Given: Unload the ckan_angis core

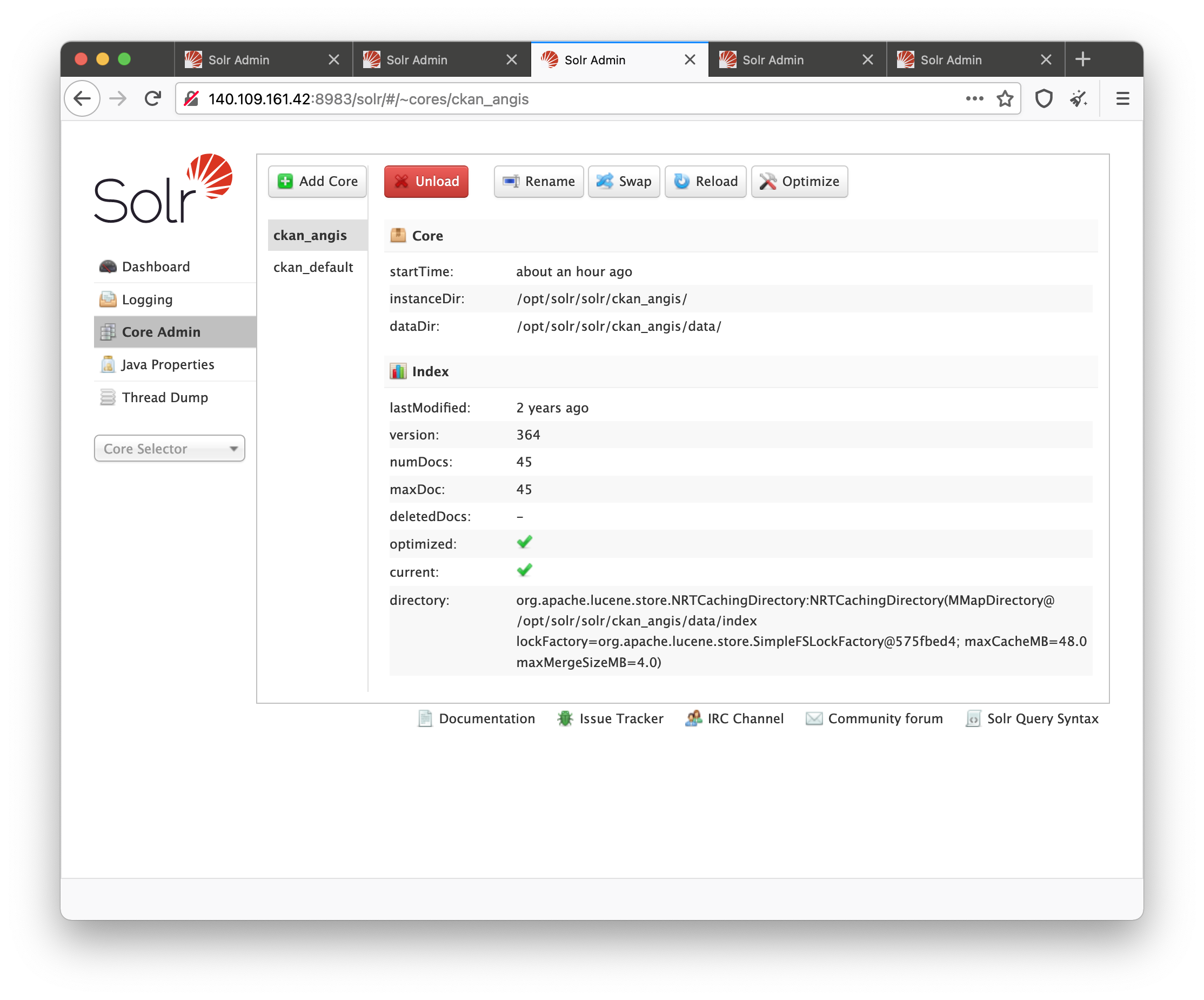Looking at the screenshot, I should click(x=426, y=181).
